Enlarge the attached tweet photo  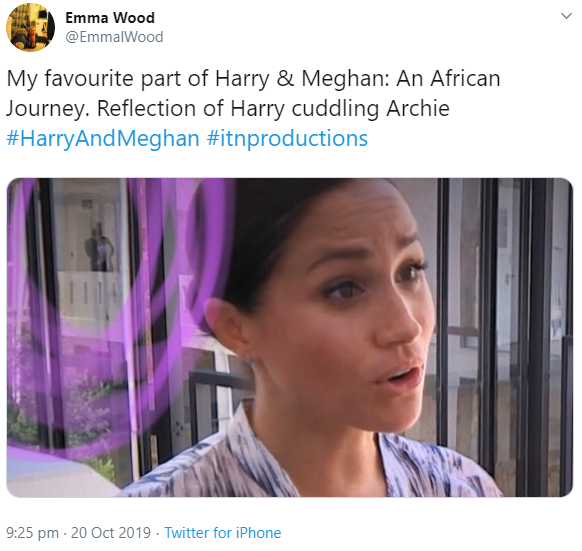coord(290,338)
